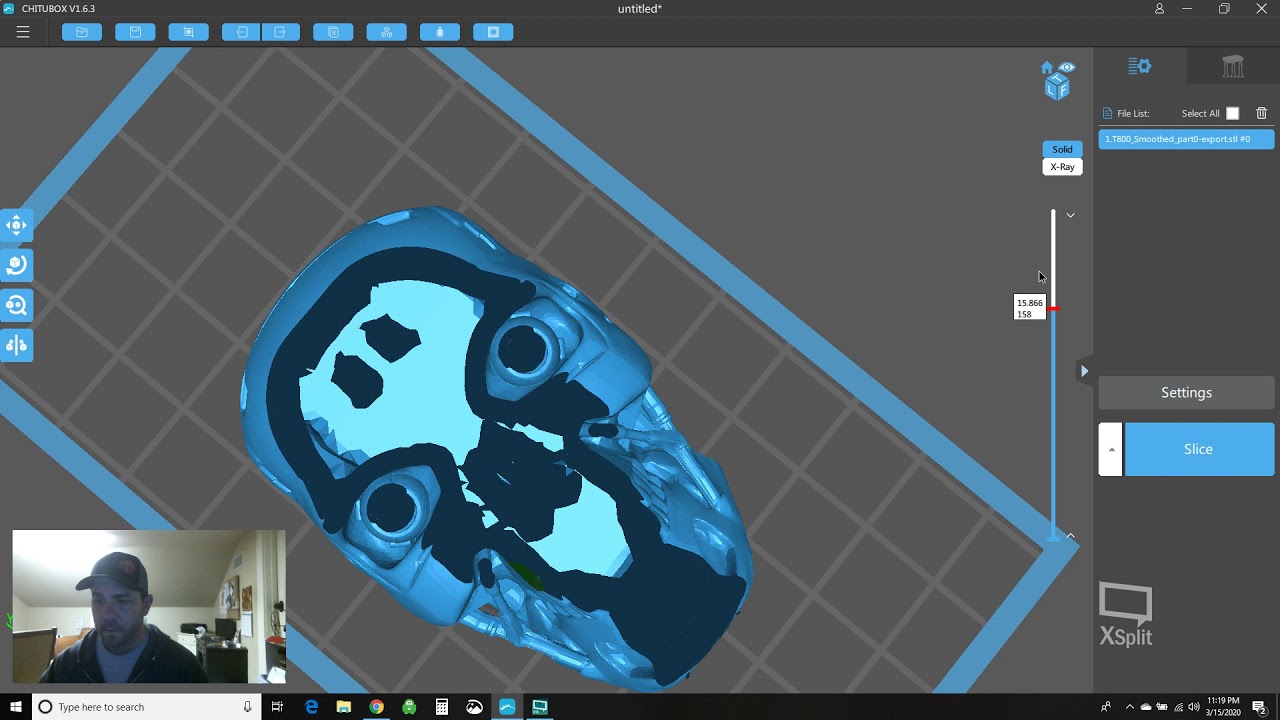Click the account user icon in title bar

pos(1159,9)
